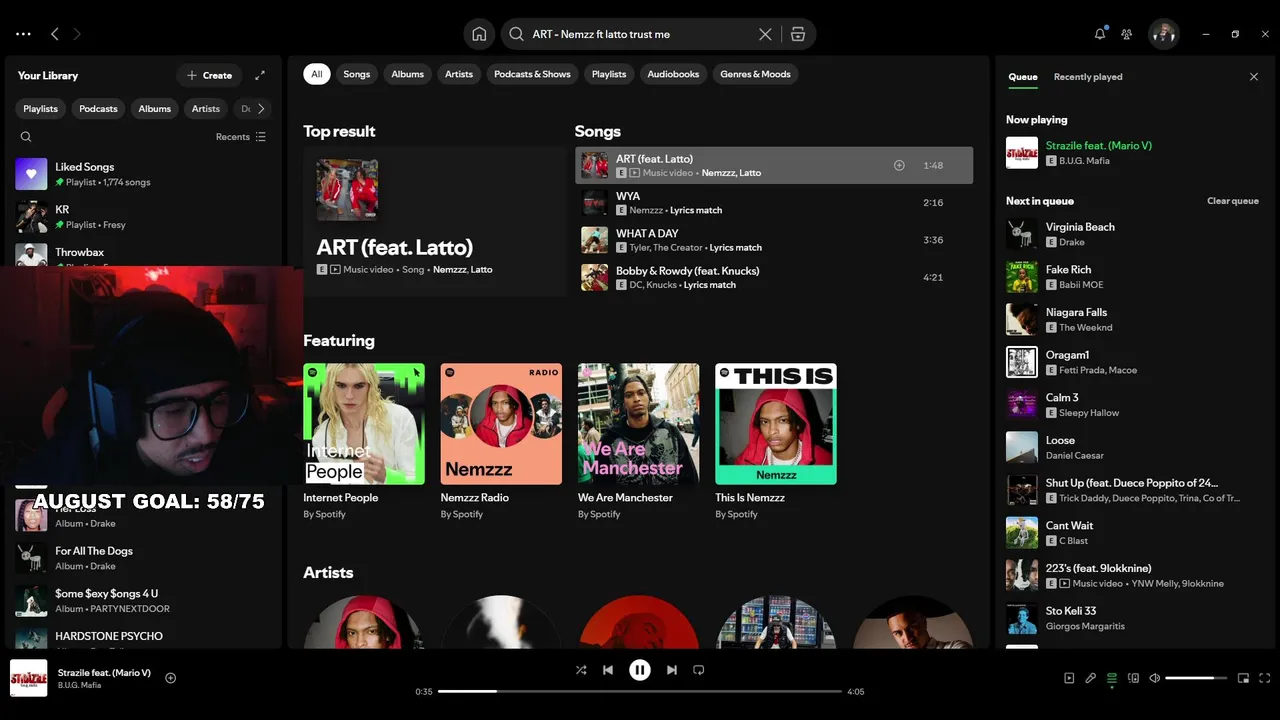Enter full screen mode icon
Image resolution: width=1280 pixels, height=720 pixels.
click(1265, 678)
